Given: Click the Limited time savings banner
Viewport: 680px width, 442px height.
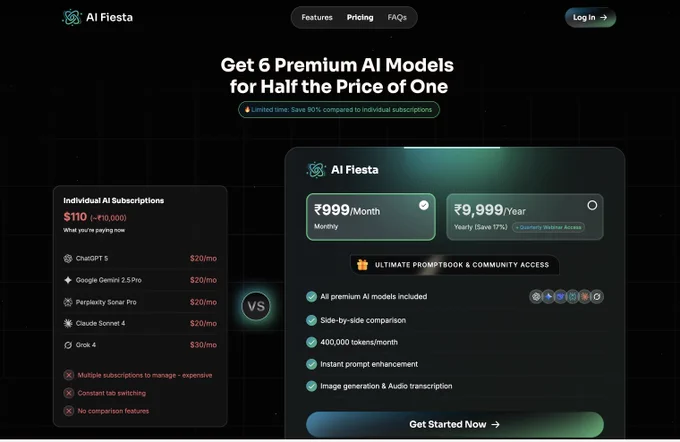Looking at the screenshot, I should coord(339,110).
